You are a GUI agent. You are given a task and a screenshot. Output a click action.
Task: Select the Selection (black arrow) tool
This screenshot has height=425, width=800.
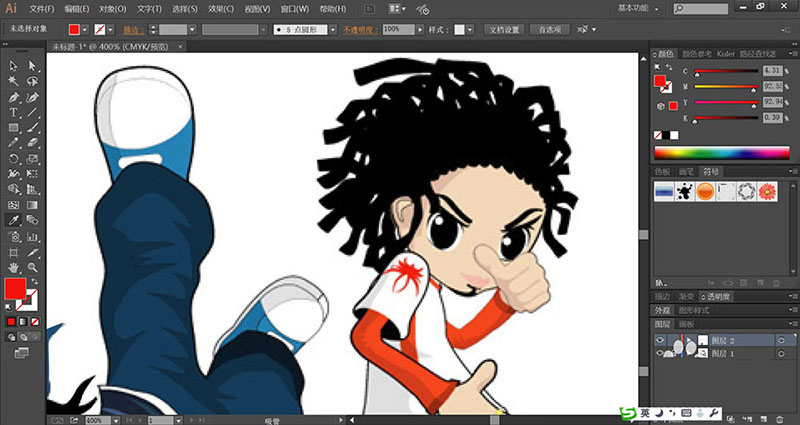point(14,66)
